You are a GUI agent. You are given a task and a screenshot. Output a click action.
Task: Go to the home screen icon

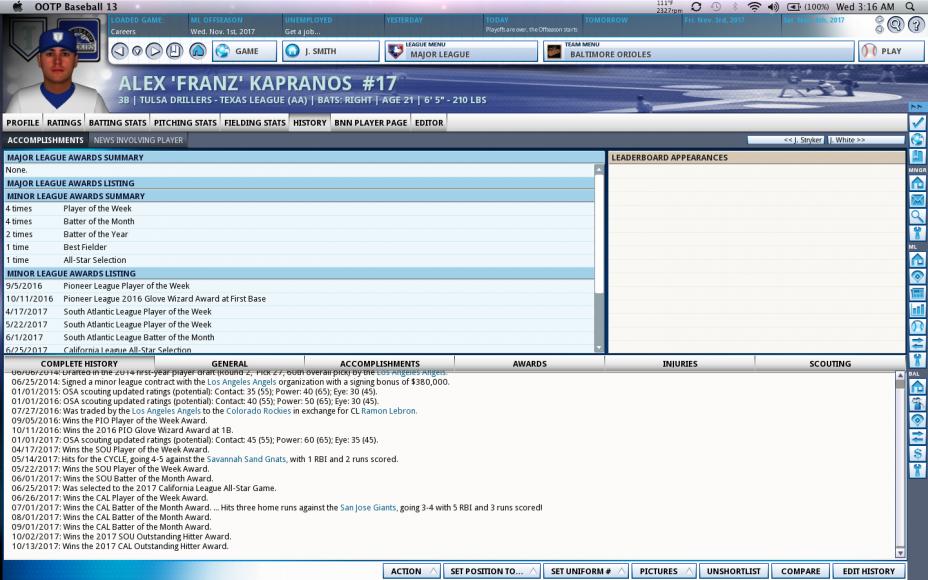(198, 51)
